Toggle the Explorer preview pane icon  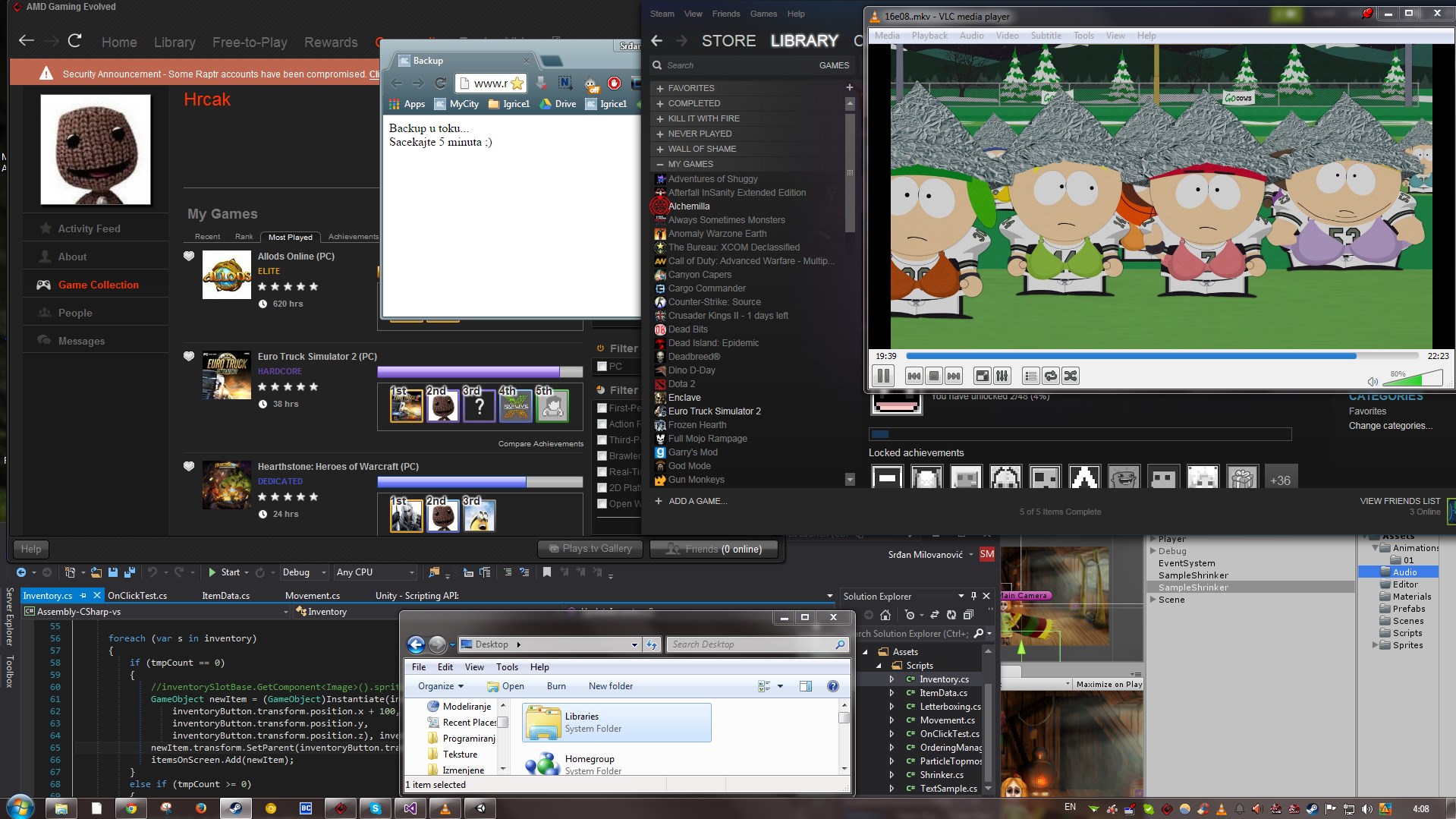(806, 686)
